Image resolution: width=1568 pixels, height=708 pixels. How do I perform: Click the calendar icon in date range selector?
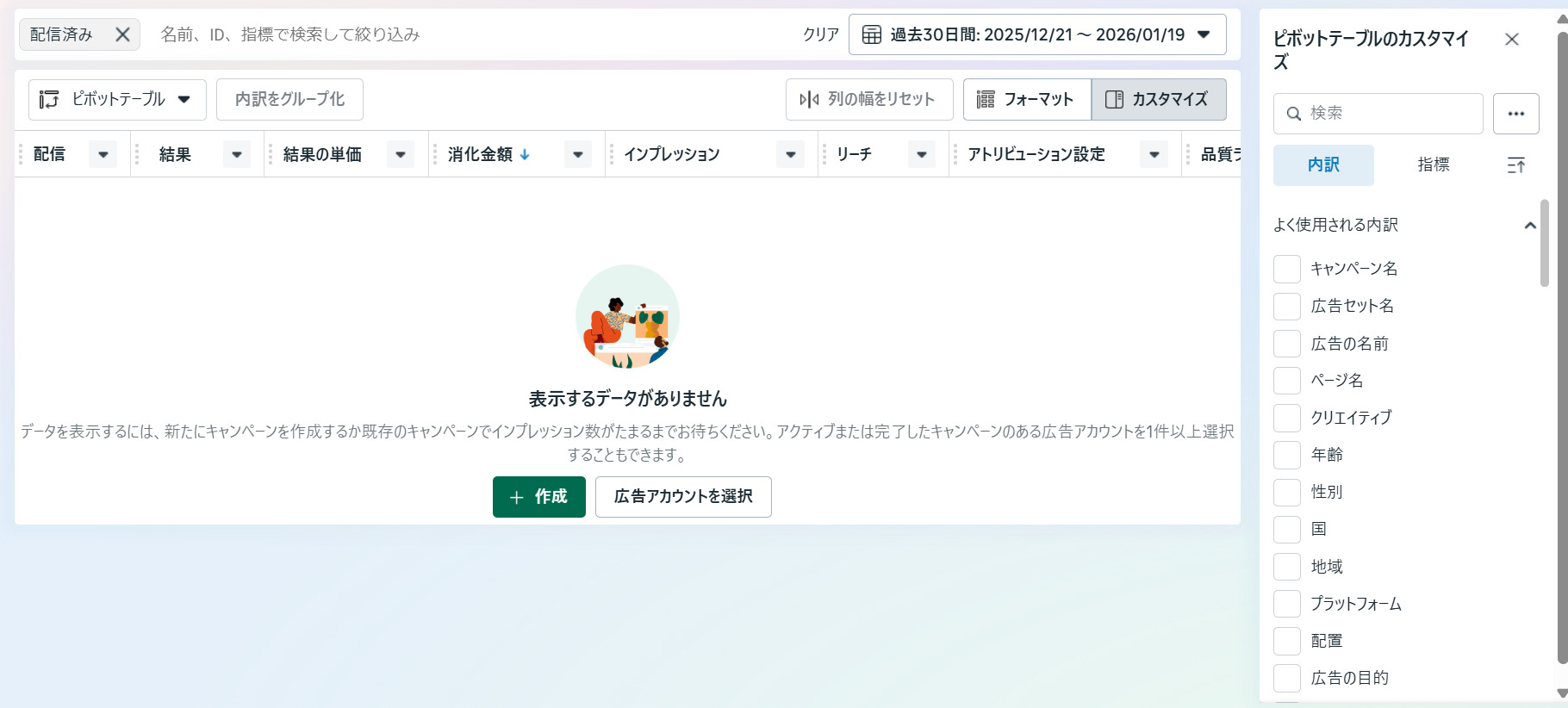(x=872, y=34)
